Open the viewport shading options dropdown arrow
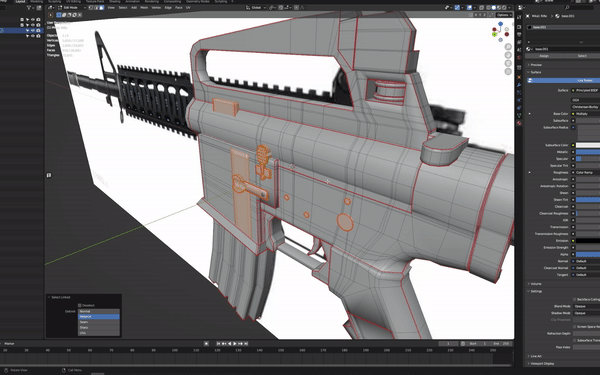 pyautogui.click(x=509, y=8)
